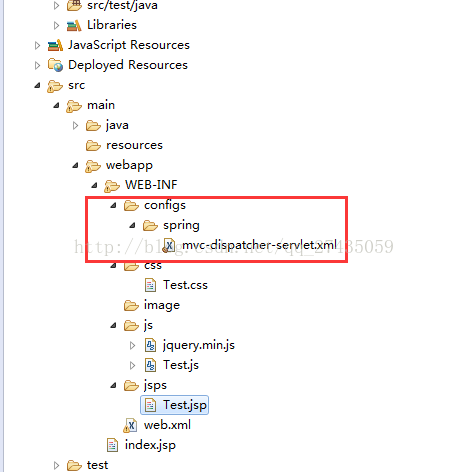Select 'mvc-dispatcher-servlet.xml' file name
This screenshot has height=472, width=449.
[x=259, y=245]
